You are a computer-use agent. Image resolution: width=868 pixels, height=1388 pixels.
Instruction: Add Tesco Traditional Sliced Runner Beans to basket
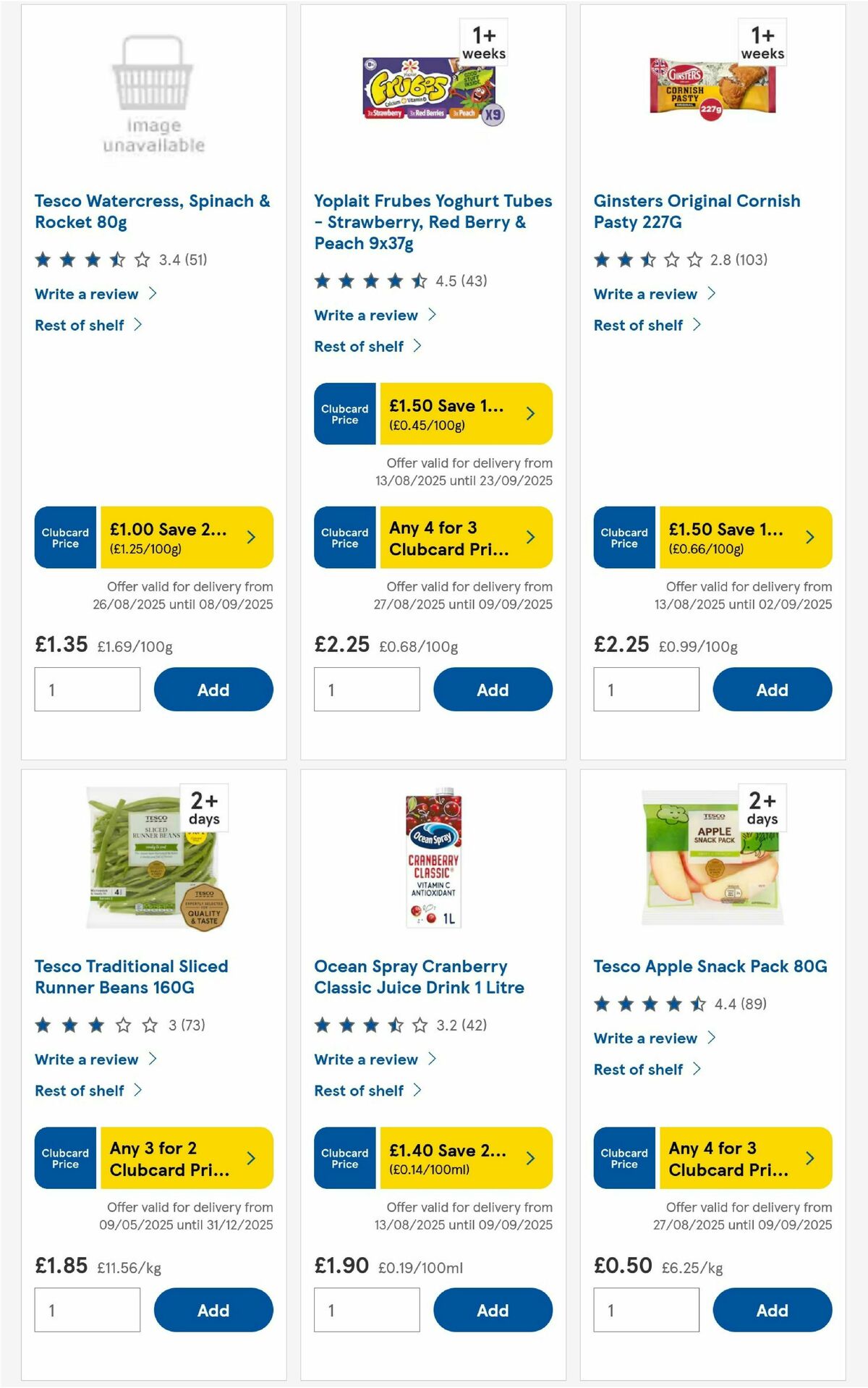tap(213, 1310)
